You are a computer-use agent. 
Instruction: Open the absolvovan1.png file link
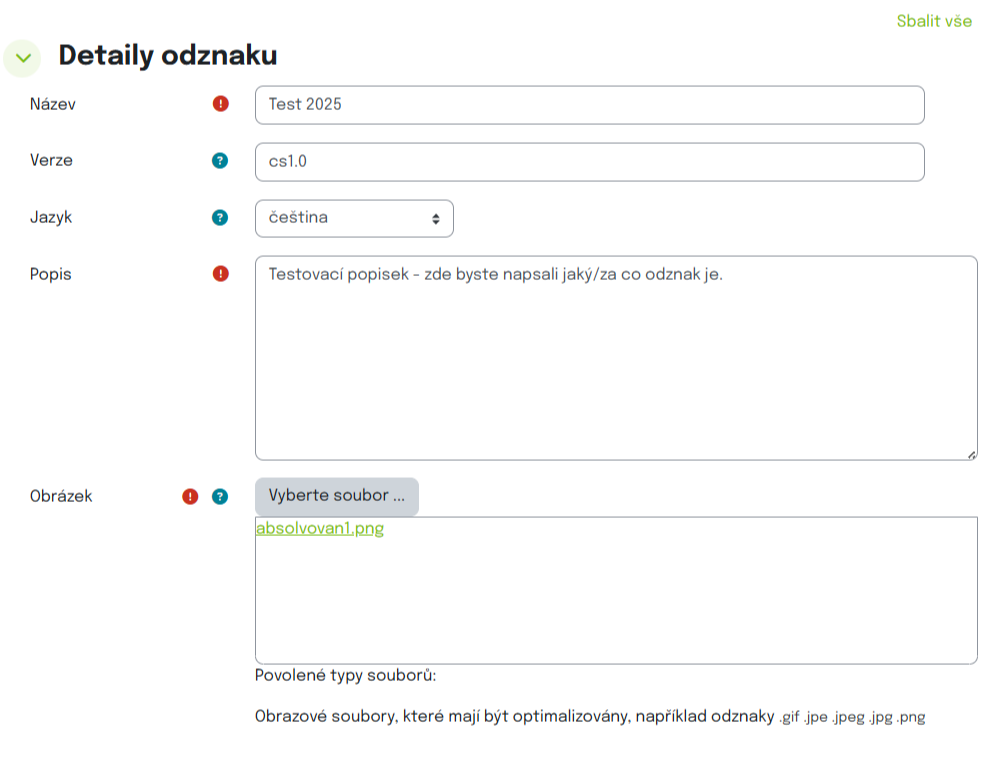click(x=320, y=529)
